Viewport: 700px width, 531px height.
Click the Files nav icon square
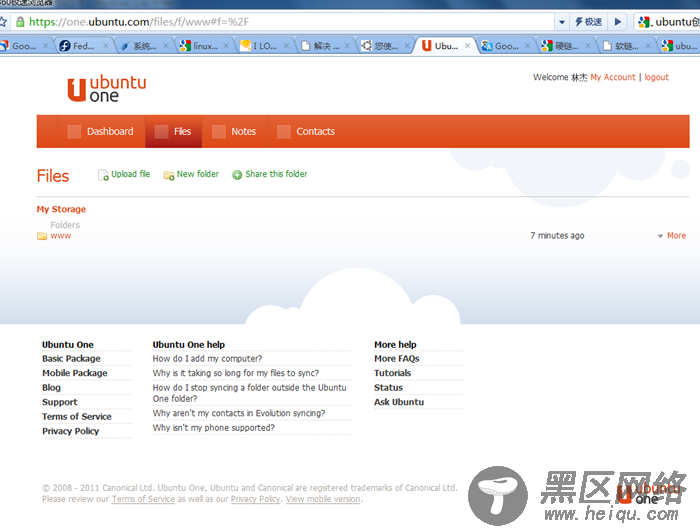[x=161, y=132]
